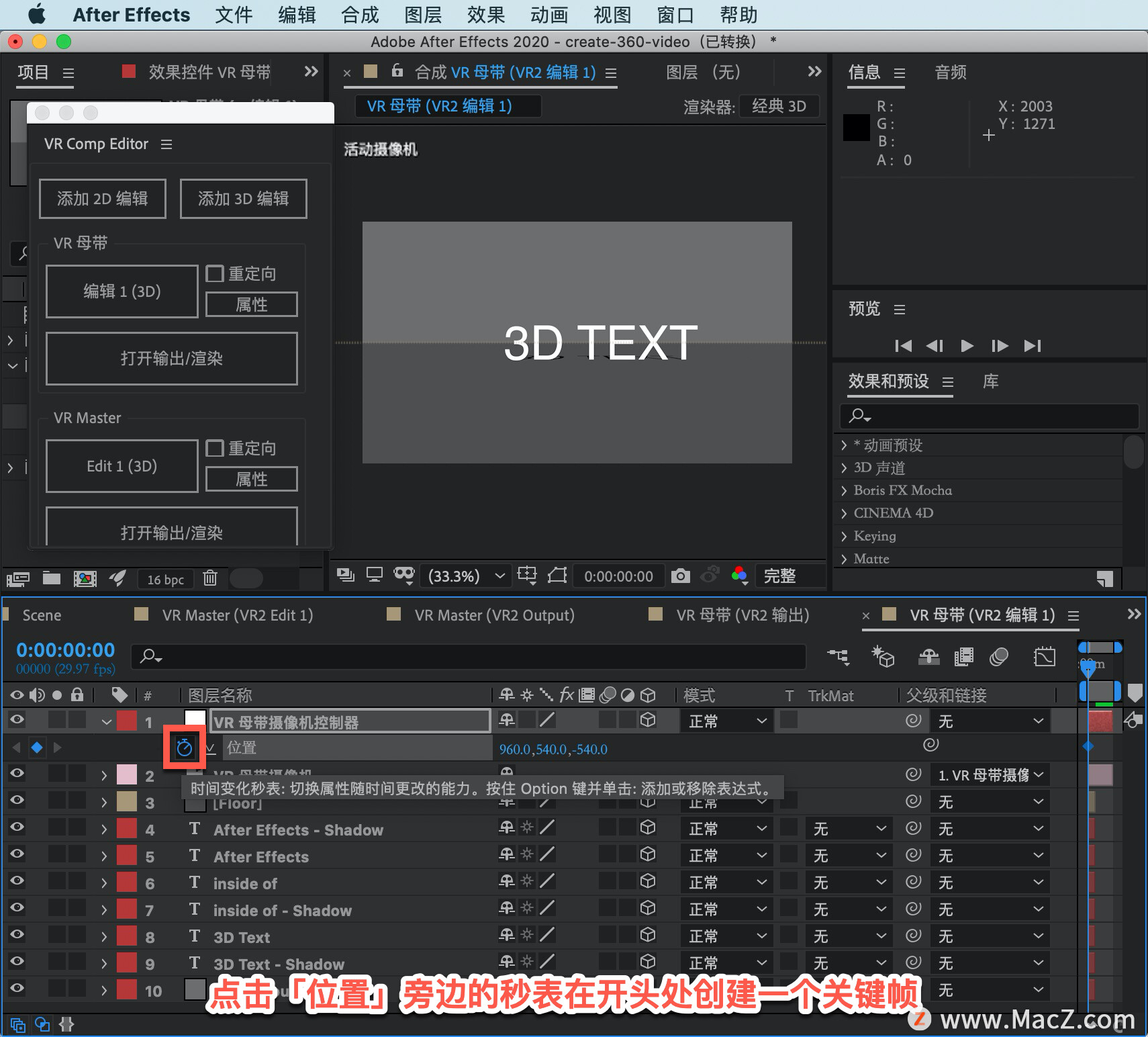Switch to VR Master (VR2 Output) tab
The height and width of the screenshot is (1037, 1148).
[x=494, y=615]
